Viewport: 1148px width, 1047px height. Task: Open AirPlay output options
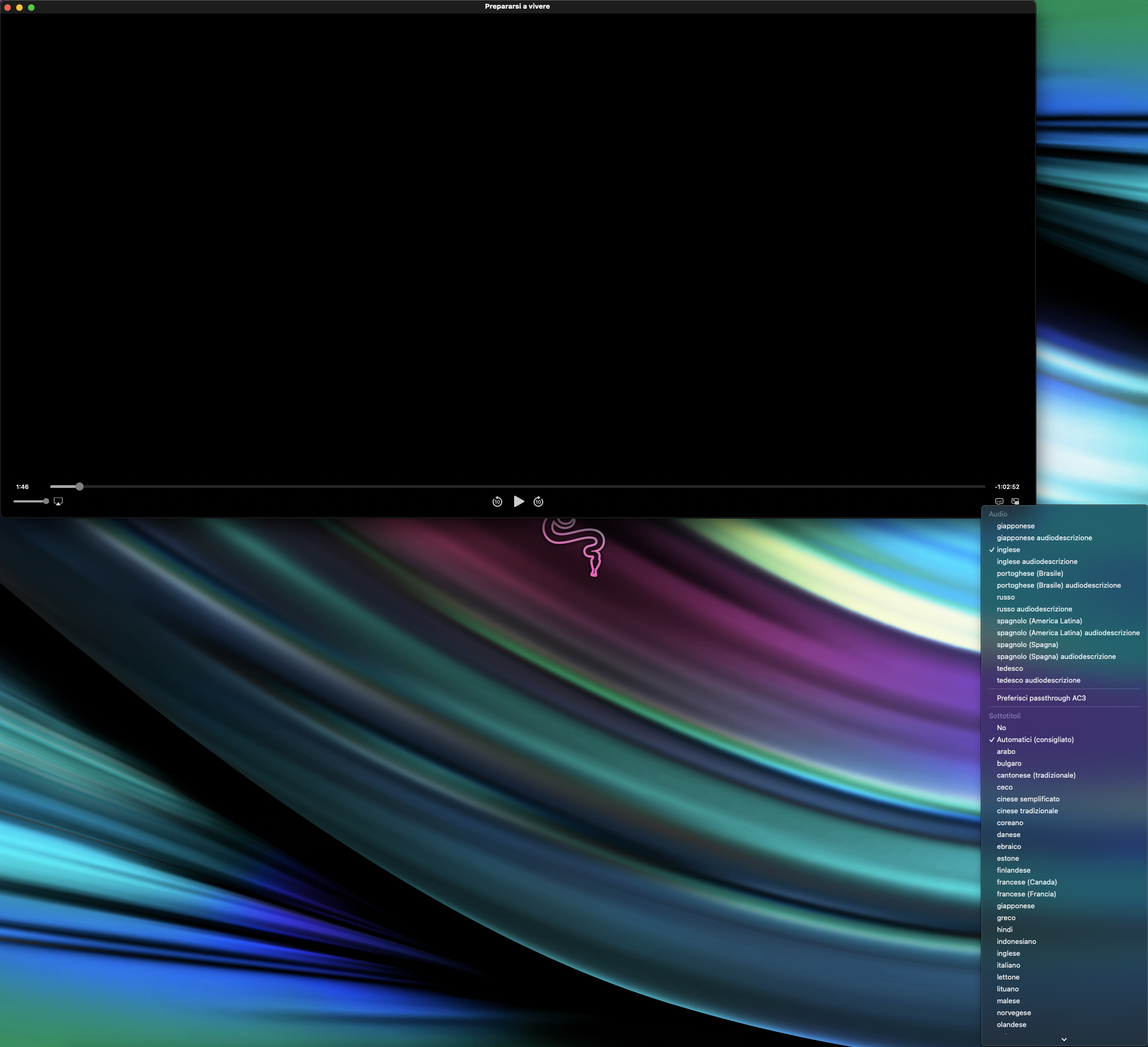click(58, 501)
